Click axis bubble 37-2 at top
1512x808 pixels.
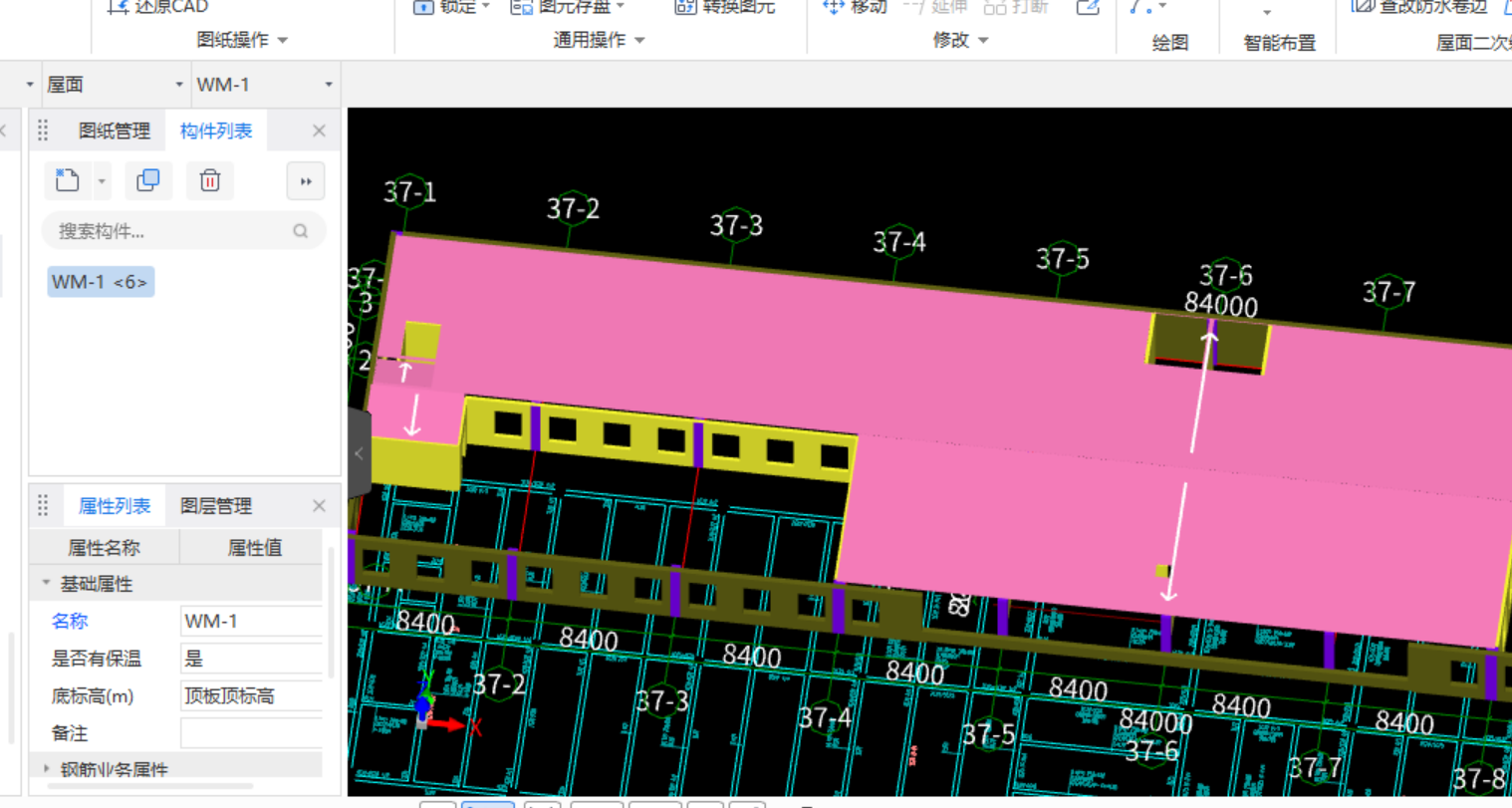573,208
